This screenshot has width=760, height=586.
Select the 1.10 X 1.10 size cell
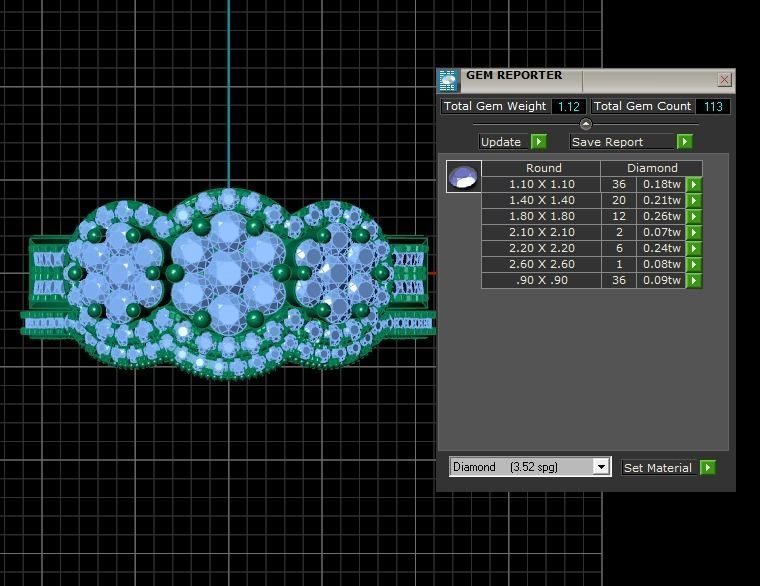[x=541, y=184]
